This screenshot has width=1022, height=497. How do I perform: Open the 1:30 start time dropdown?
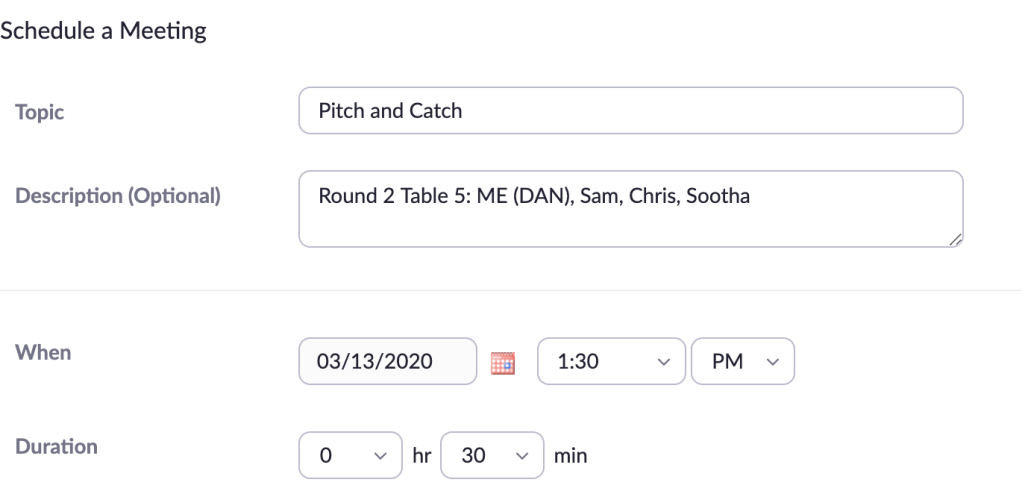tap(612, 362)
